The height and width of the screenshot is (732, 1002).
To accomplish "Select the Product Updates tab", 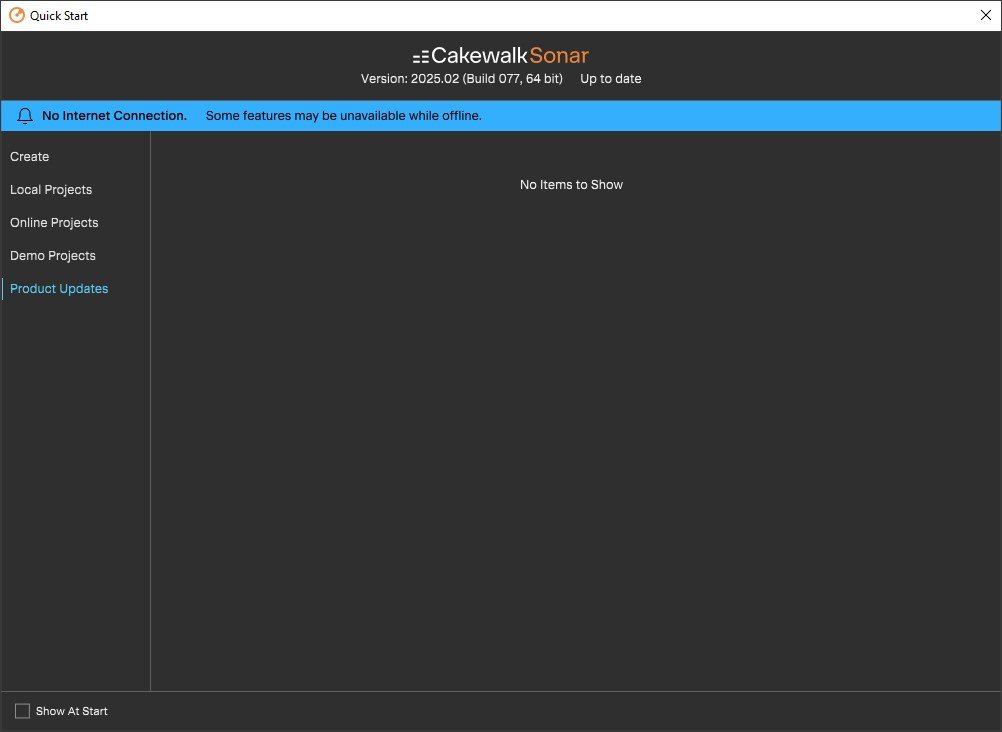I will tap(59, 289).
